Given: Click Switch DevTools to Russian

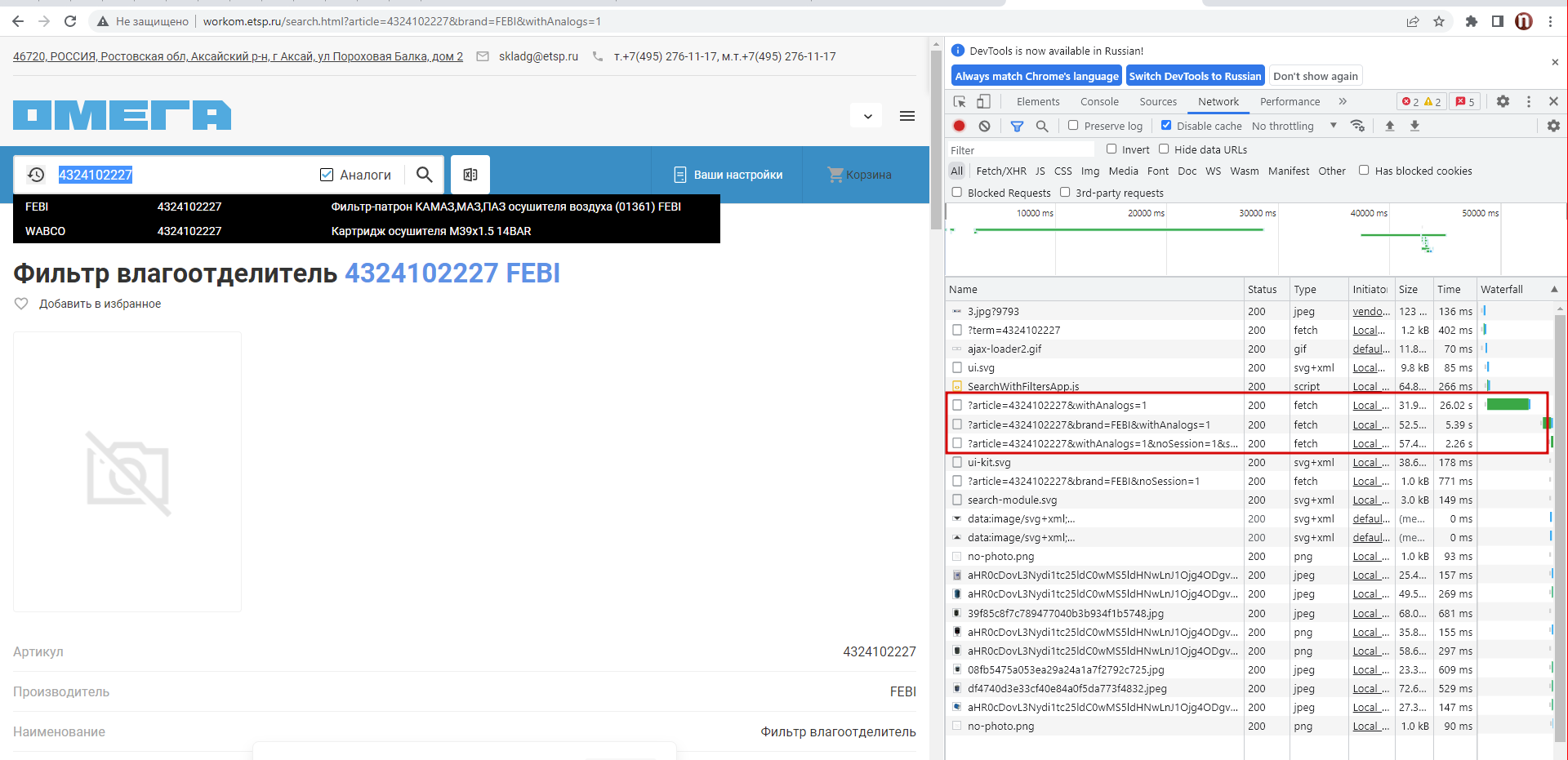Looking at the screenshot, I should (x=1195, y=76).
